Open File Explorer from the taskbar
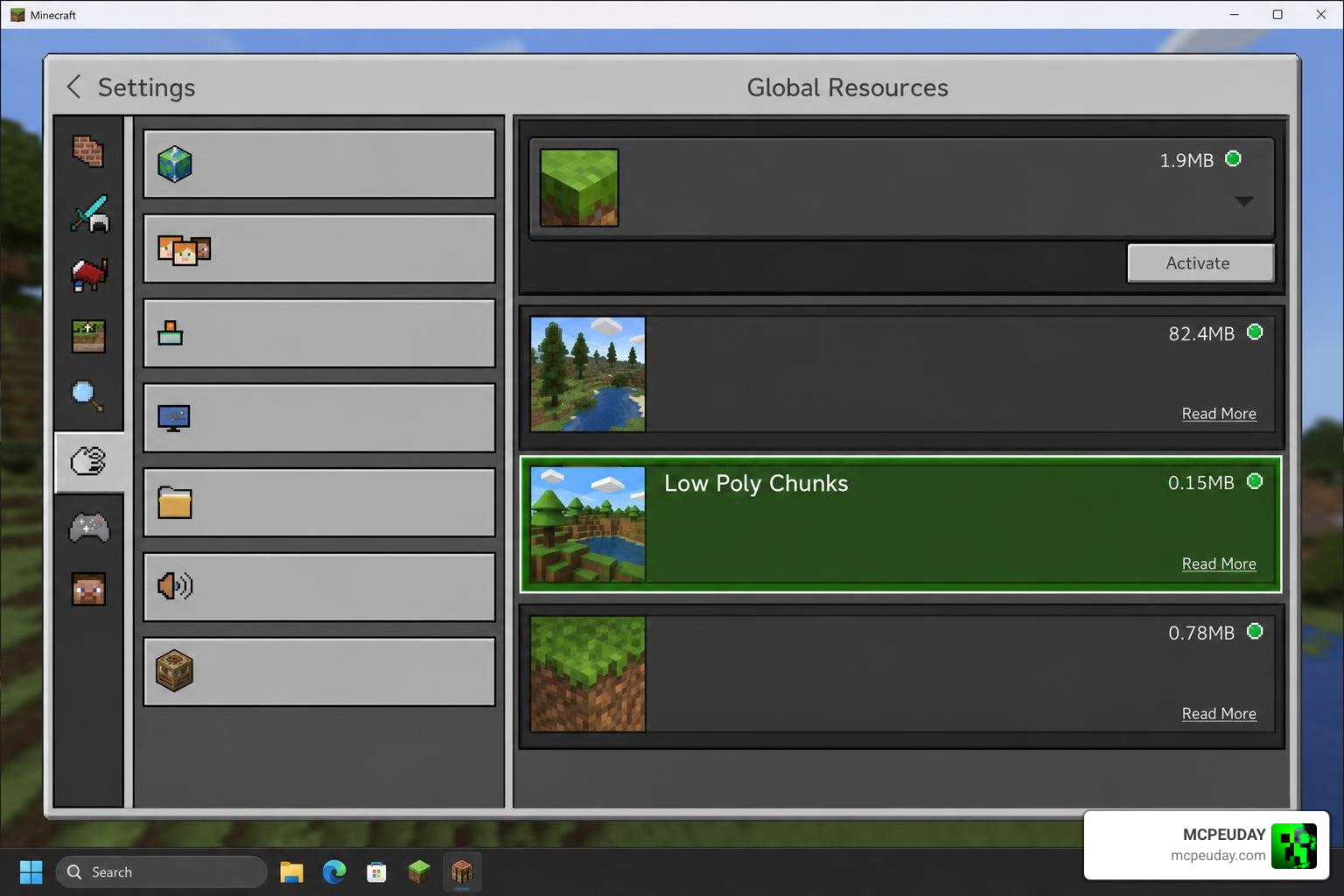 tap(291, 871)
